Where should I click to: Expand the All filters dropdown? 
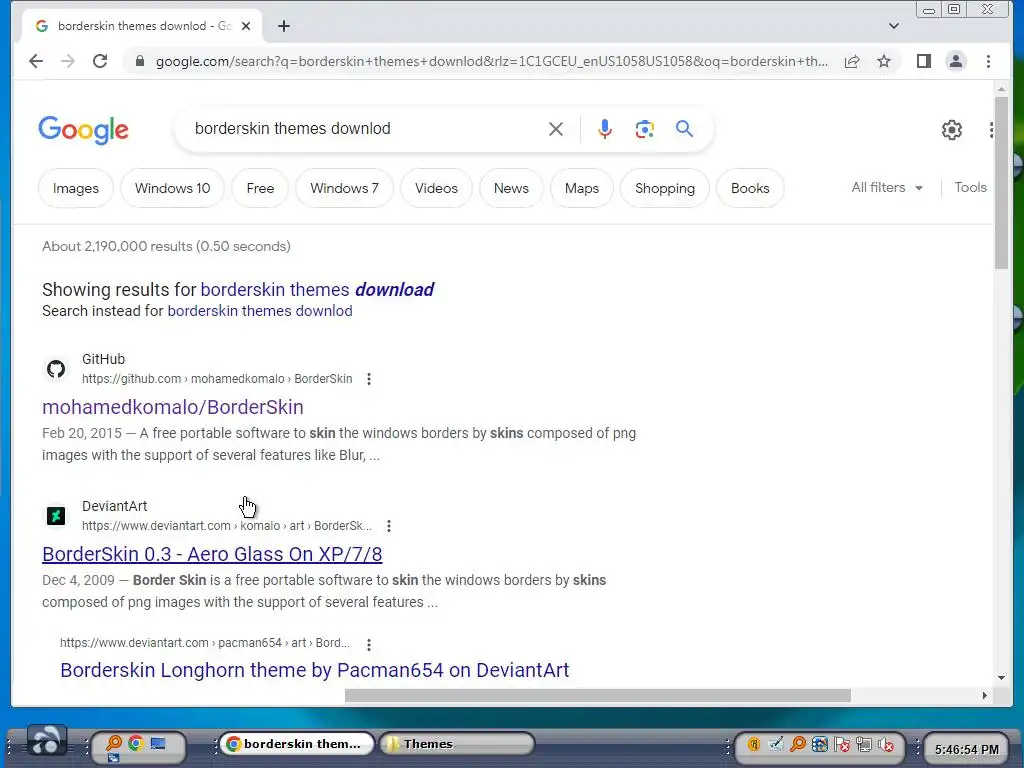point(887,187)
